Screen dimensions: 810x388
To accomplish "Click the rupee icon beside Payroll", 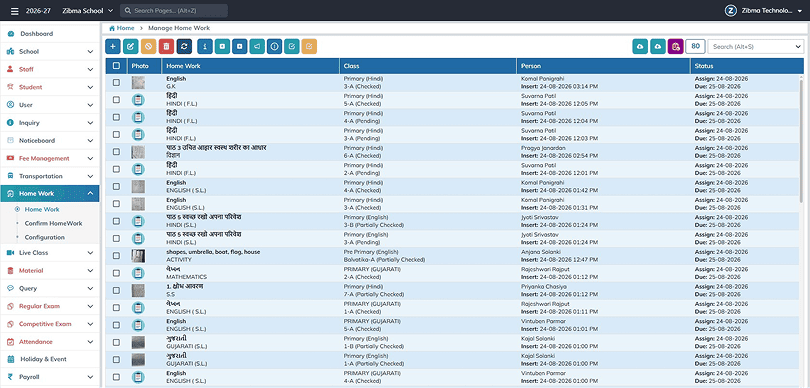I will coord(10,377).
